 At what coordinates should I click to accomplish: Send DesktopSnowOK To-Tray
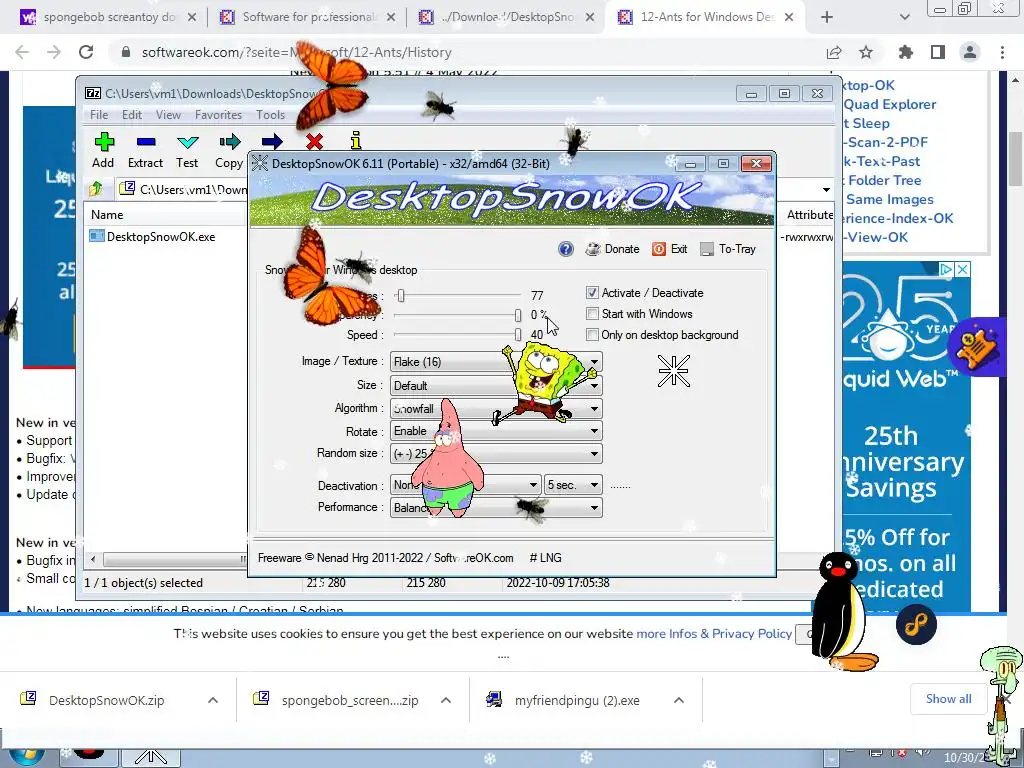coord(728,249)
